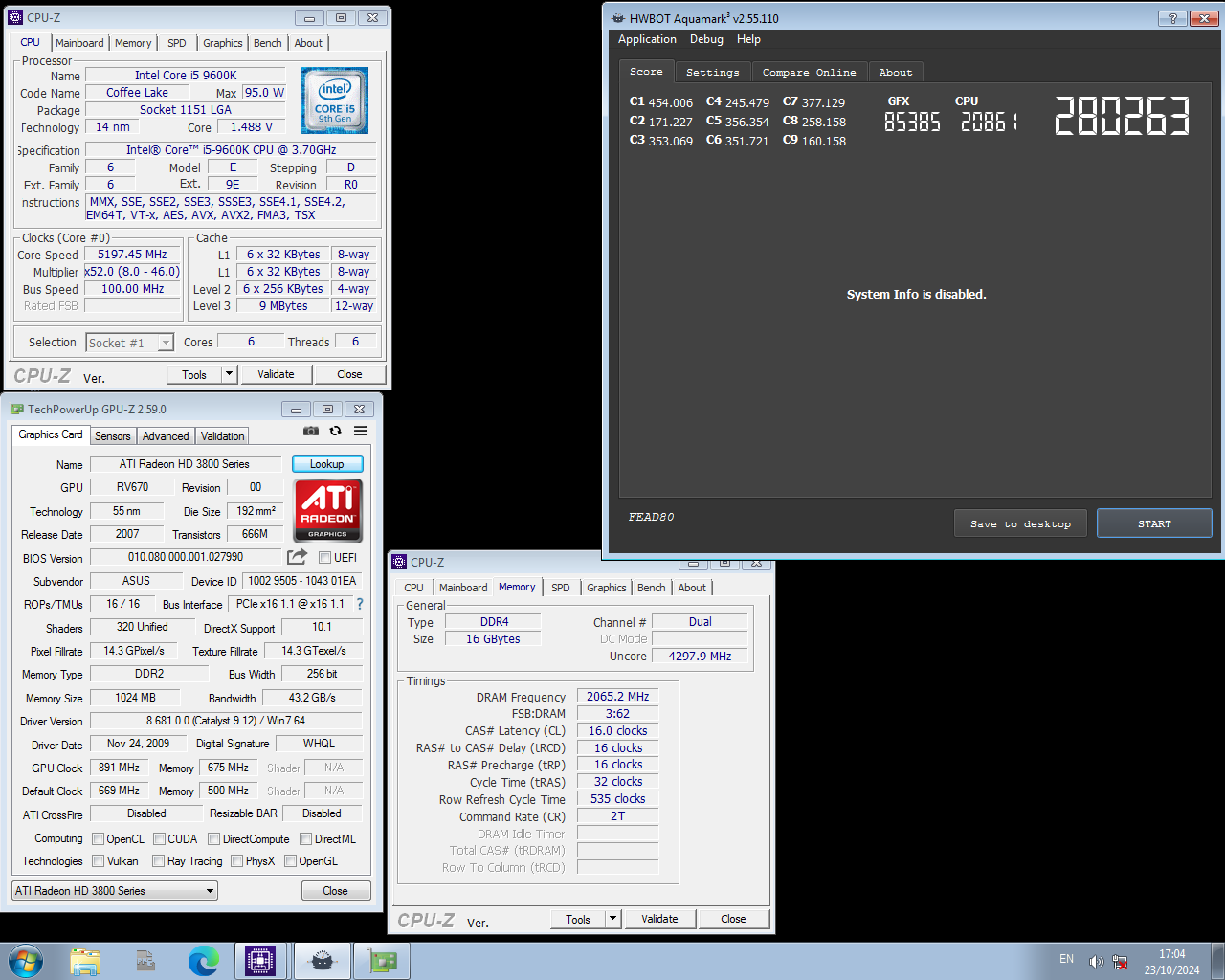Click the Show desktop strip at the taskbar end
1225x980 pixels.
(1217, 961)
